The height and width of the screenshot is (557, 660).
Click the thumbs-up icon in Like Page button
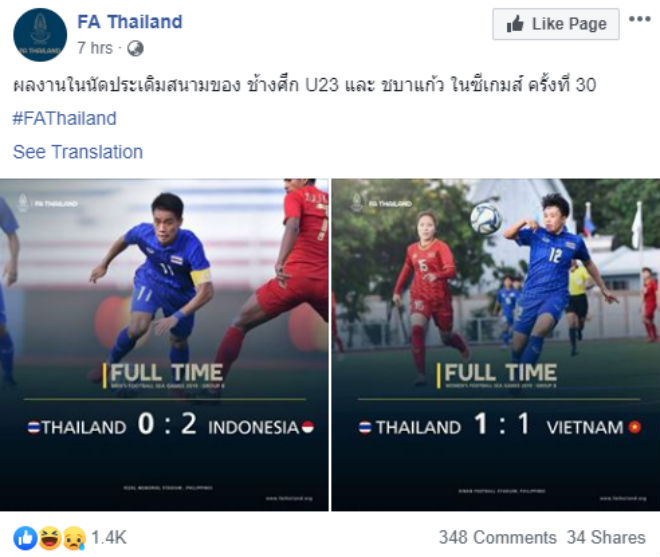pos(515,24)
